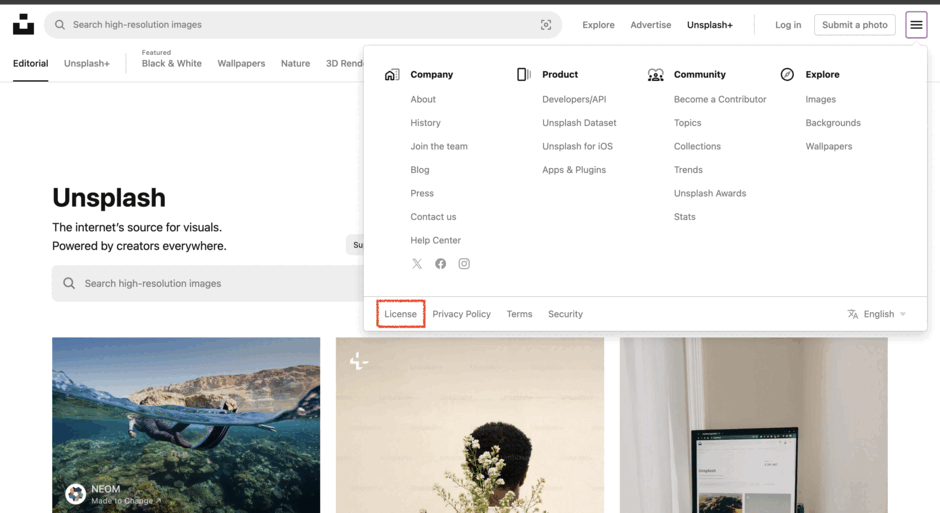This screenshot has width=940, height=513.
Task: Open the Nature topic tab
Action: tap(296, 64)
